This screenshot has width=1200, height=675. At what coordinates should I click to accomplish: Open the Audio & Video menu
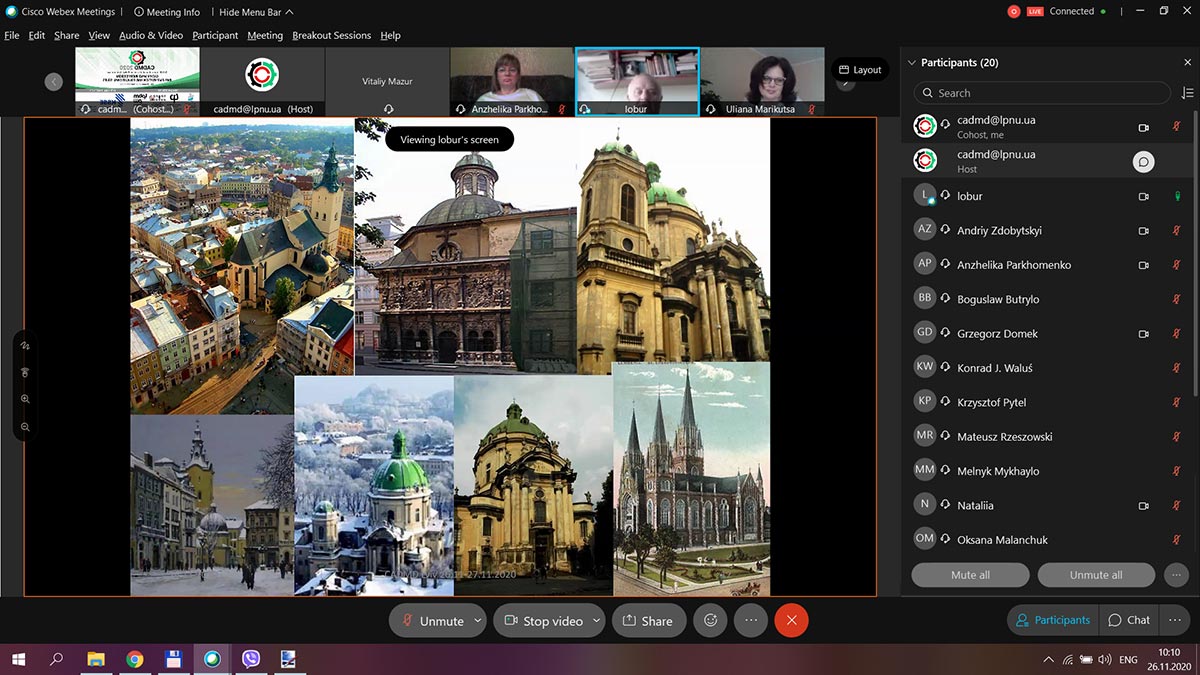click(x=151, y=35)
